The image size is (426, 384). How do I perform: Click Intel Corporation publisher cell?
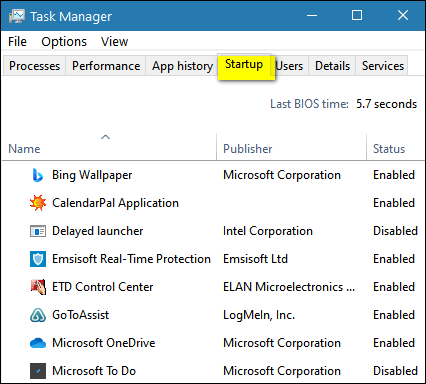coord(268,231)
